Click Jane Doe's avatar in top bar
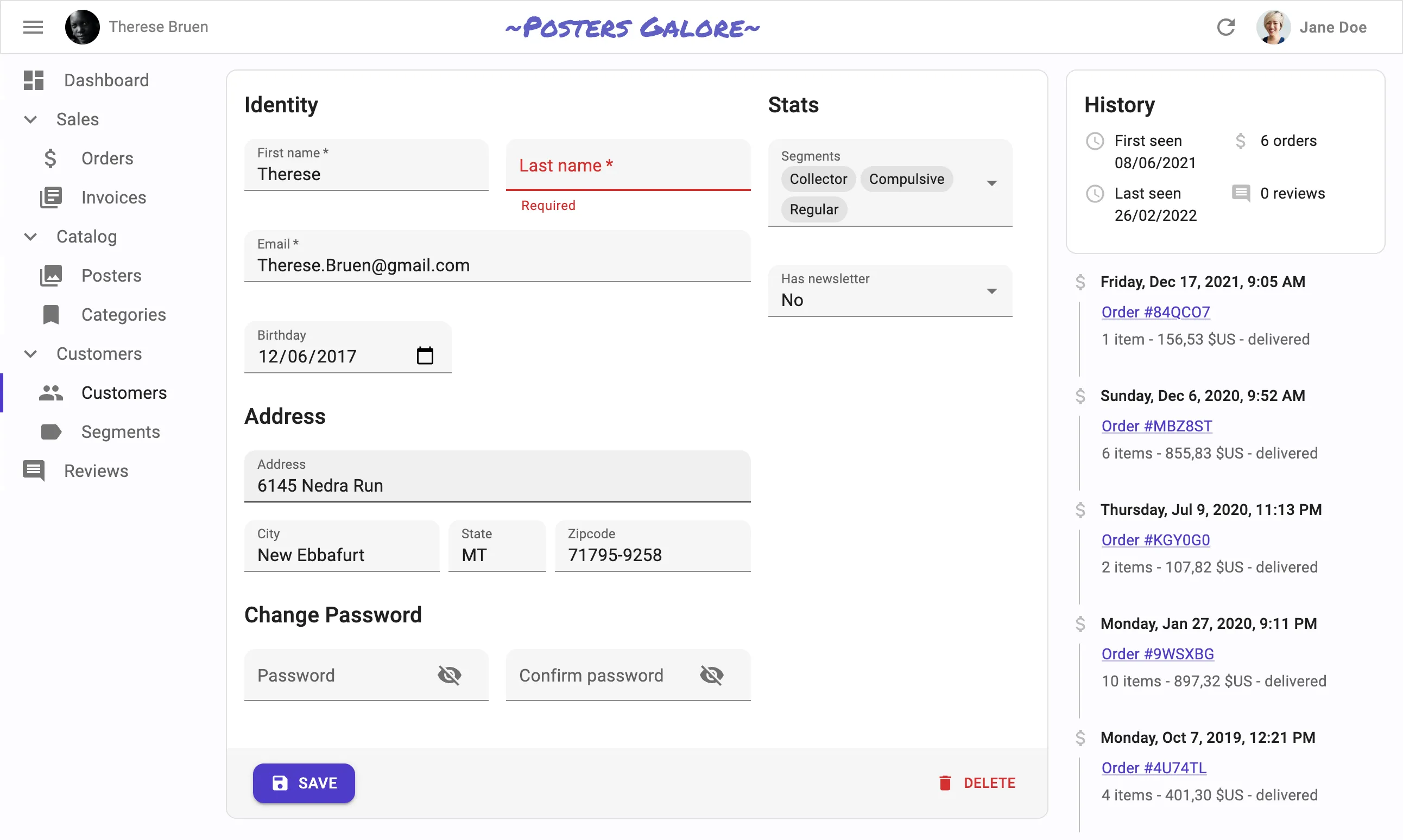 coord(1273,27)
